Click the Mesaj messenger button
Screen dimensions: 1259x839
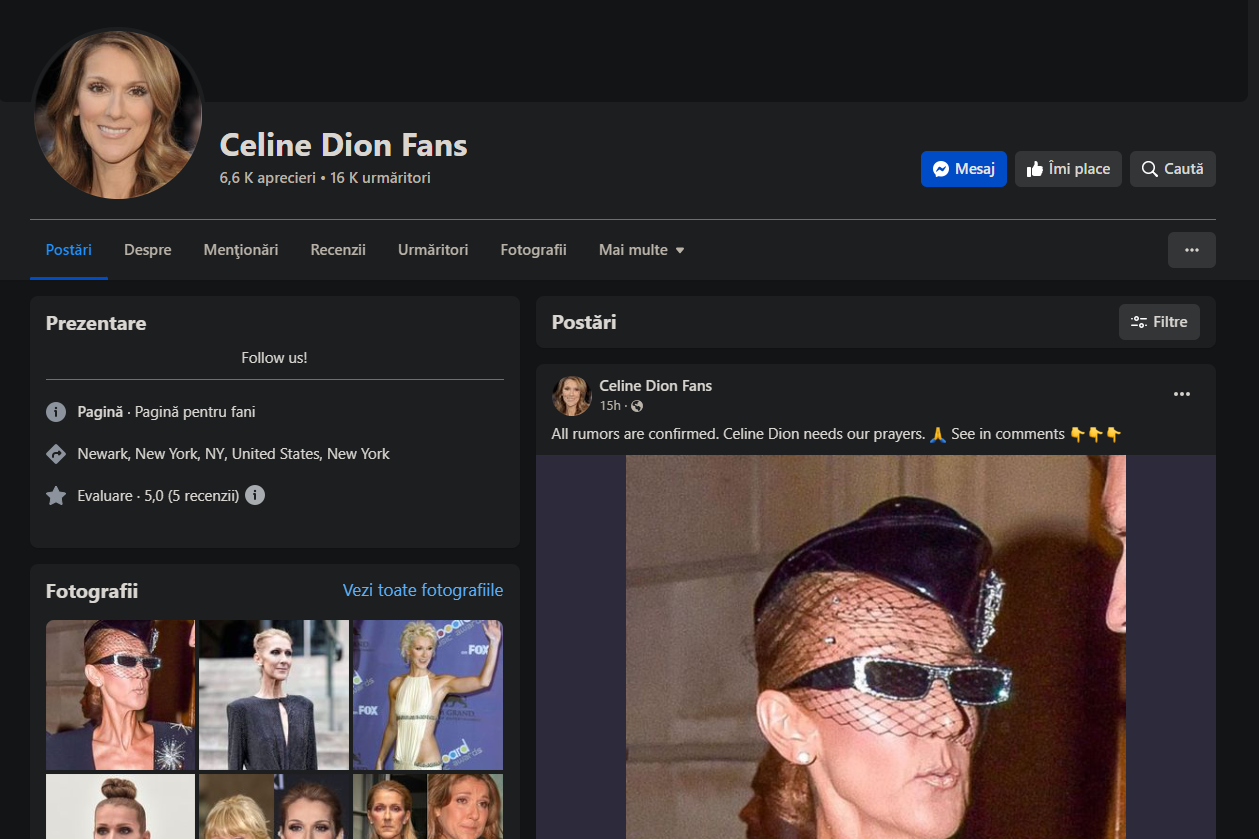coord(963,169)
